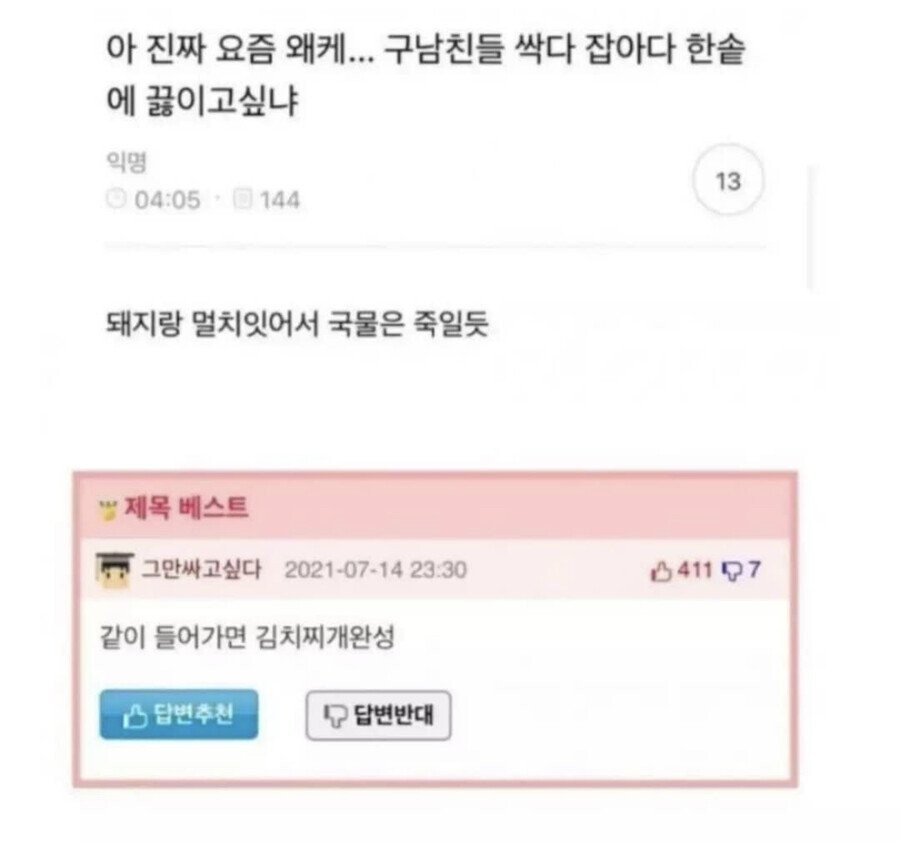Click the thumbs-up icon next to 411
Screen dimensions: 900x842
pyautogui.click(x=661, y=571)
